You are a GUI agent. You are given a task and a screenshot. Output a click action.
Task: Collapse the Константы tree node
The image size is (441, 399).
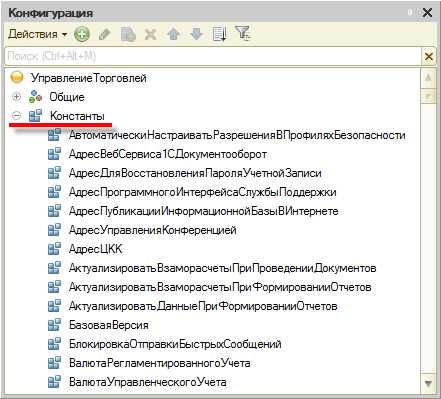16,116
